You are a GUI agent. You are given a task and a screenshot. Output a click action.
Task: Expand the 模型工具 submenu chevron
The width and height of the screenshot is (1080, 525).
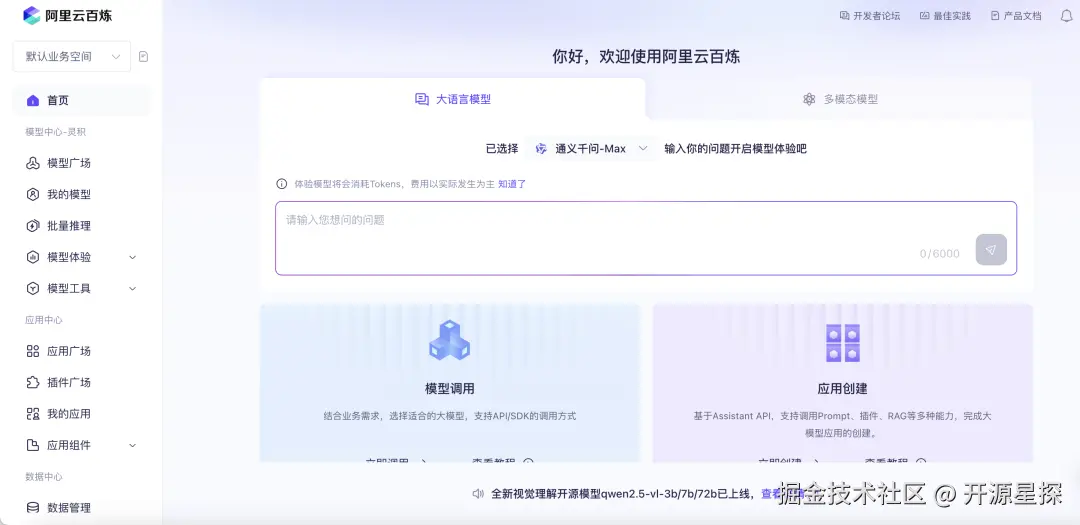(x=133, y=289)
